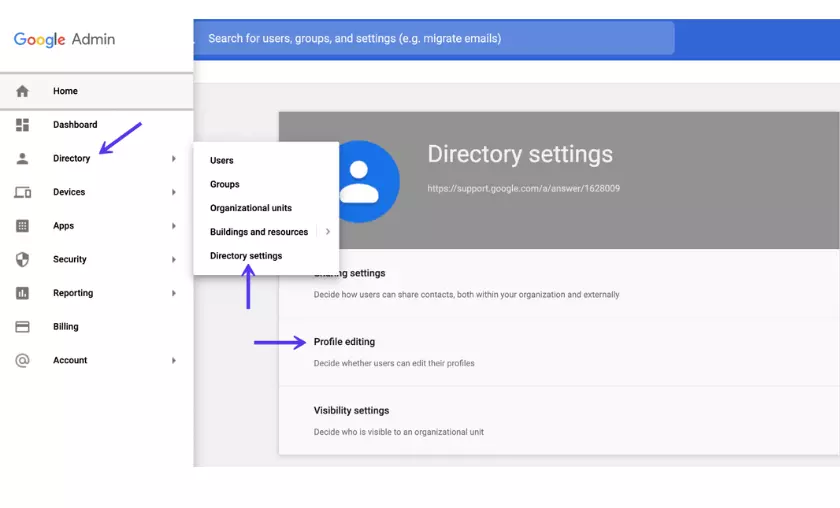Click 'Decide who is visible to an organizational unit'
840x508 pixels.
(x=399, y=432)
